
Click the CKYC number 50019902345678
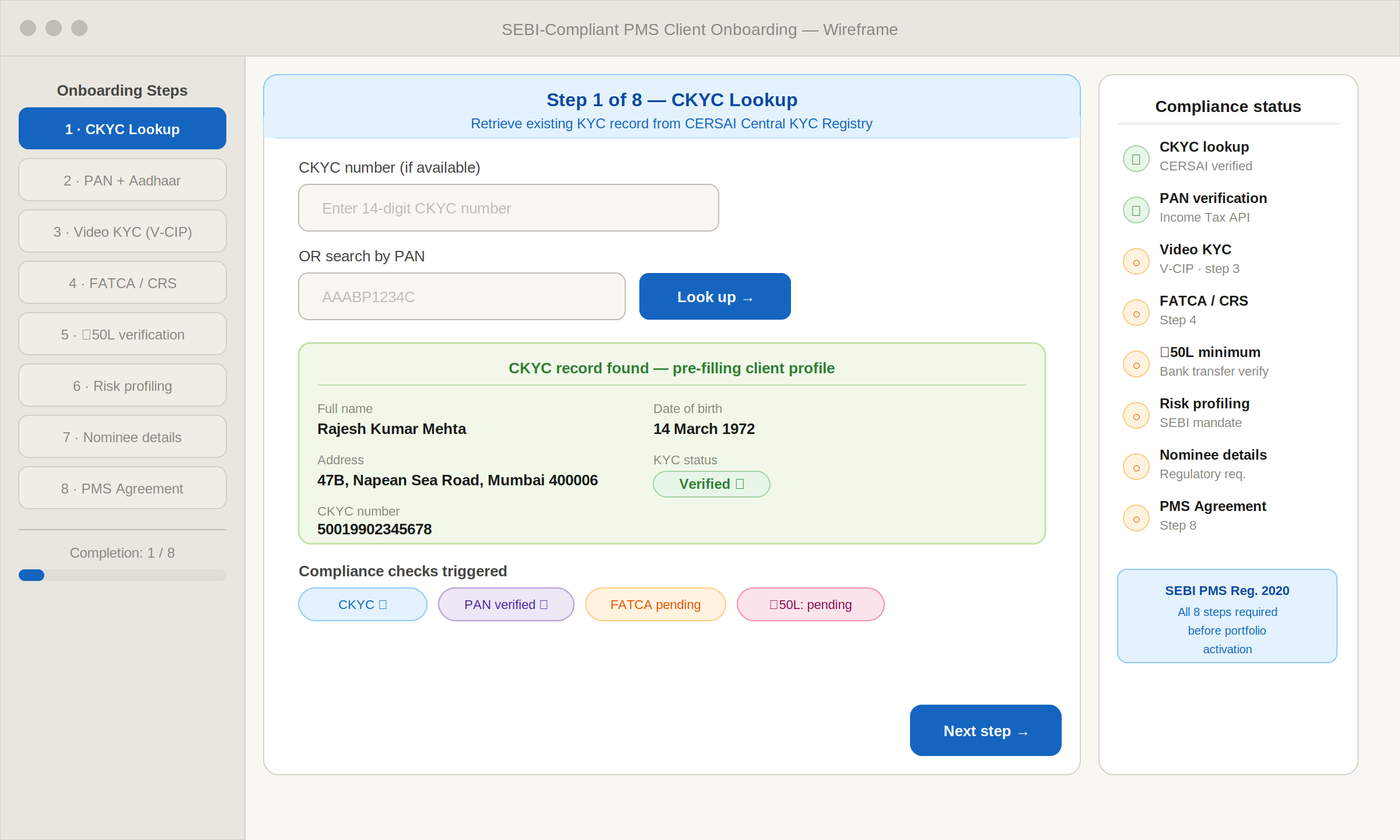click(374, 529)
